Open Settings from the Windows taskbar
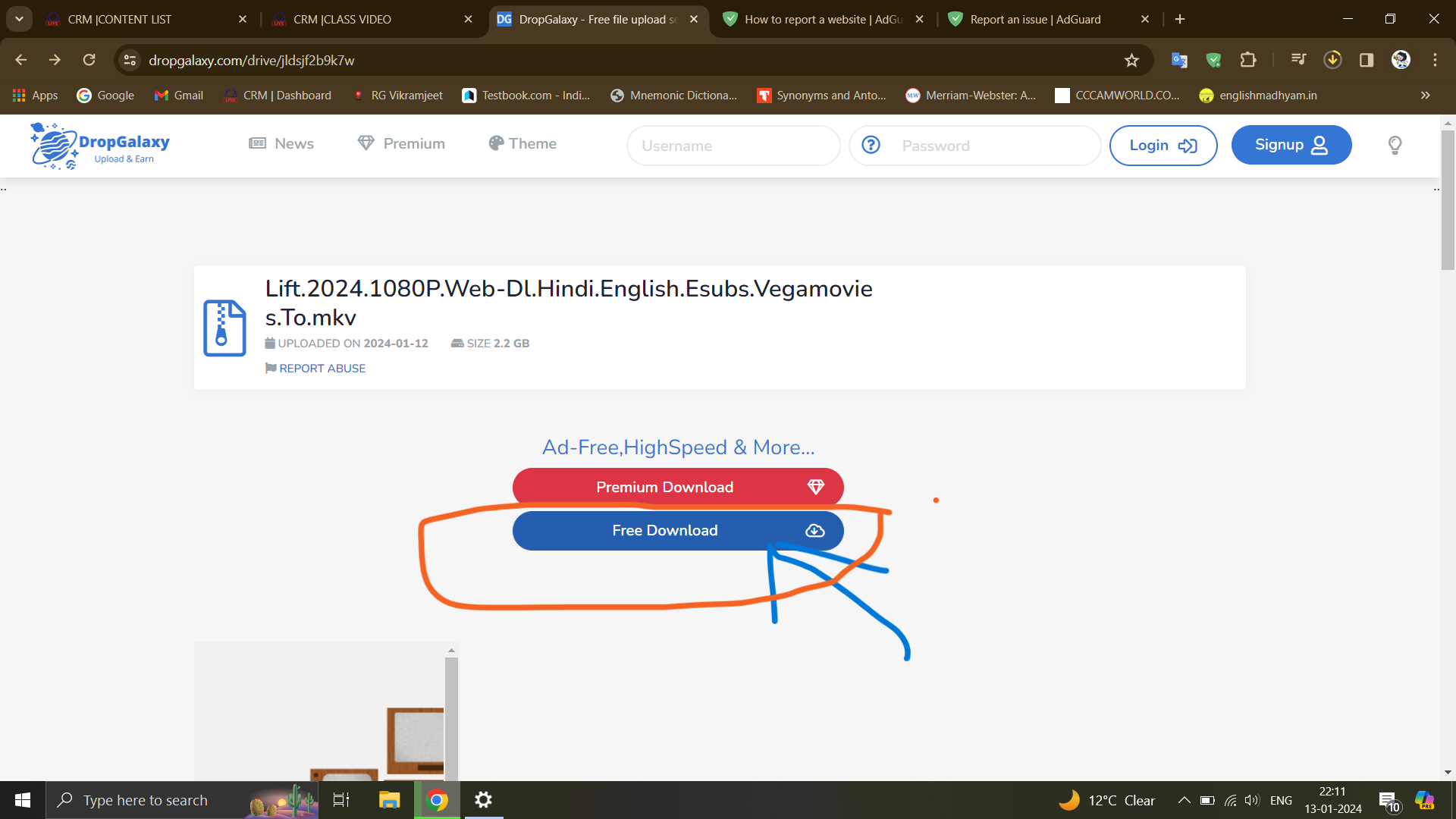The width and height of the screenshot is (1456, 819). pos(483,800)
